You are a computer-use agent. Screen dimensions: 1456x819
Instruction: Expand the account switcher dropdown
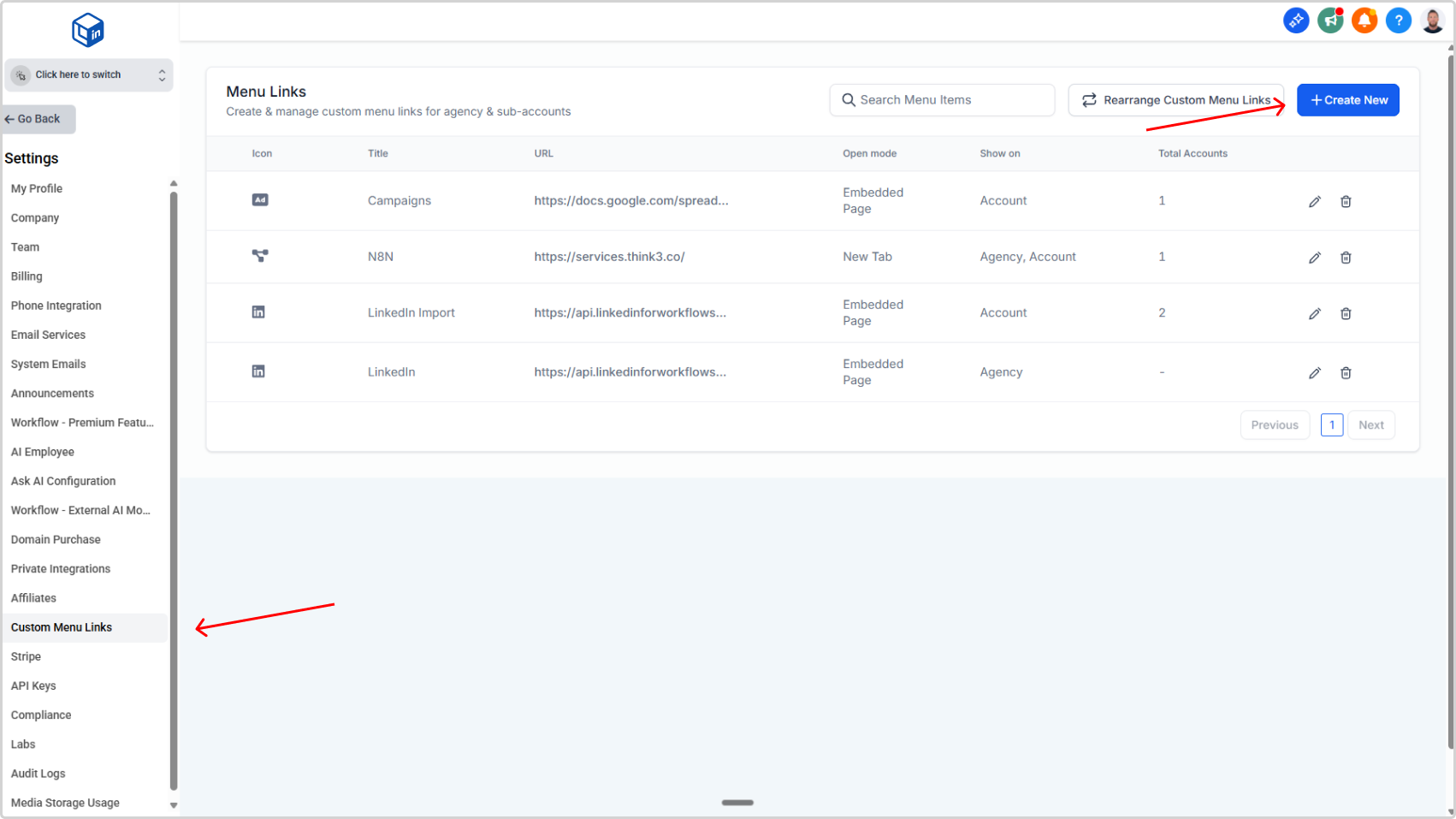[x=89, y=75]
